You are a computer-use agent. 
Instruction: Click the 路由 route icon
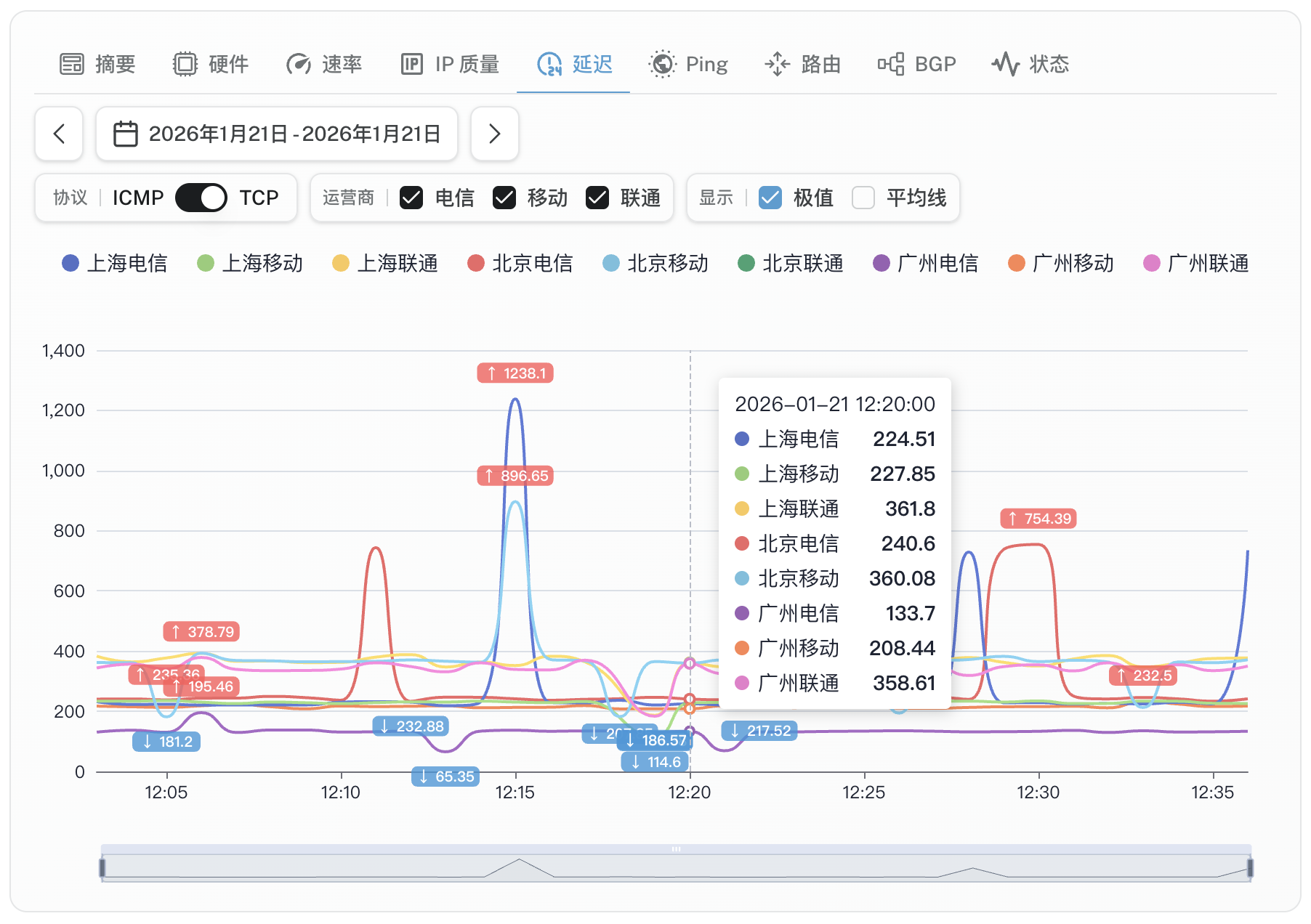pos(777,64)
